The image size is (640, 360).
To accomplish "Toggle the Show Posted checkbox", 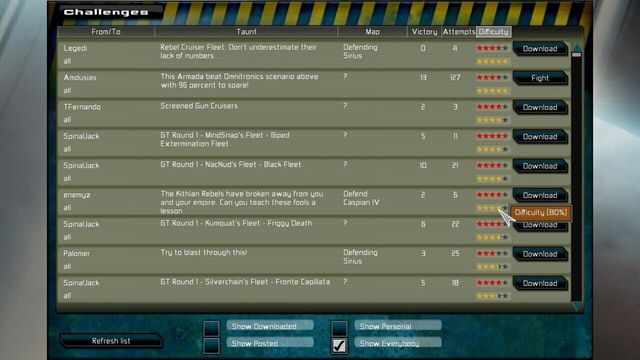I will [211, 345].
